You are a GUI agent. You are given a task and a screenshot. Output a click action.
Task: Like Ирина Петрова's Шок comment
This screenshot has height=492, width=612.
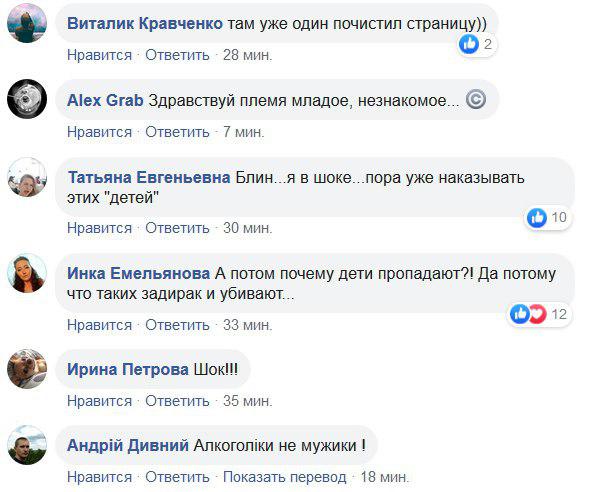[x=99, y=401]
